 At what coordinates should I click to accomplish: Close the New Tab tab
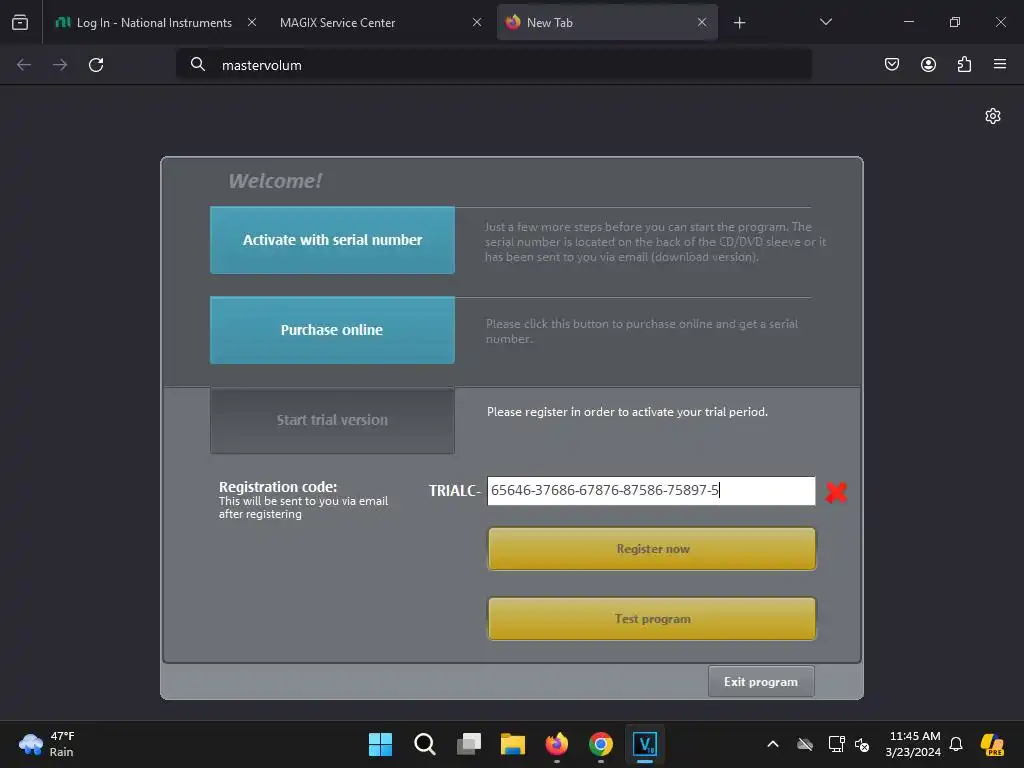tap(701, 22)
